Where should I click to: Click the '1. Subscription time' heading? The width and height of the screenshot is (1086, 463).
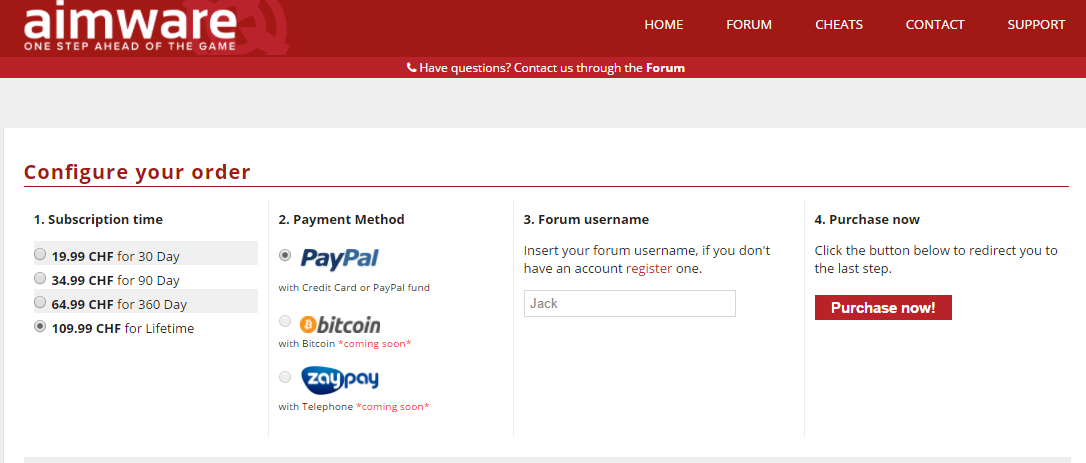pos(98,220)
